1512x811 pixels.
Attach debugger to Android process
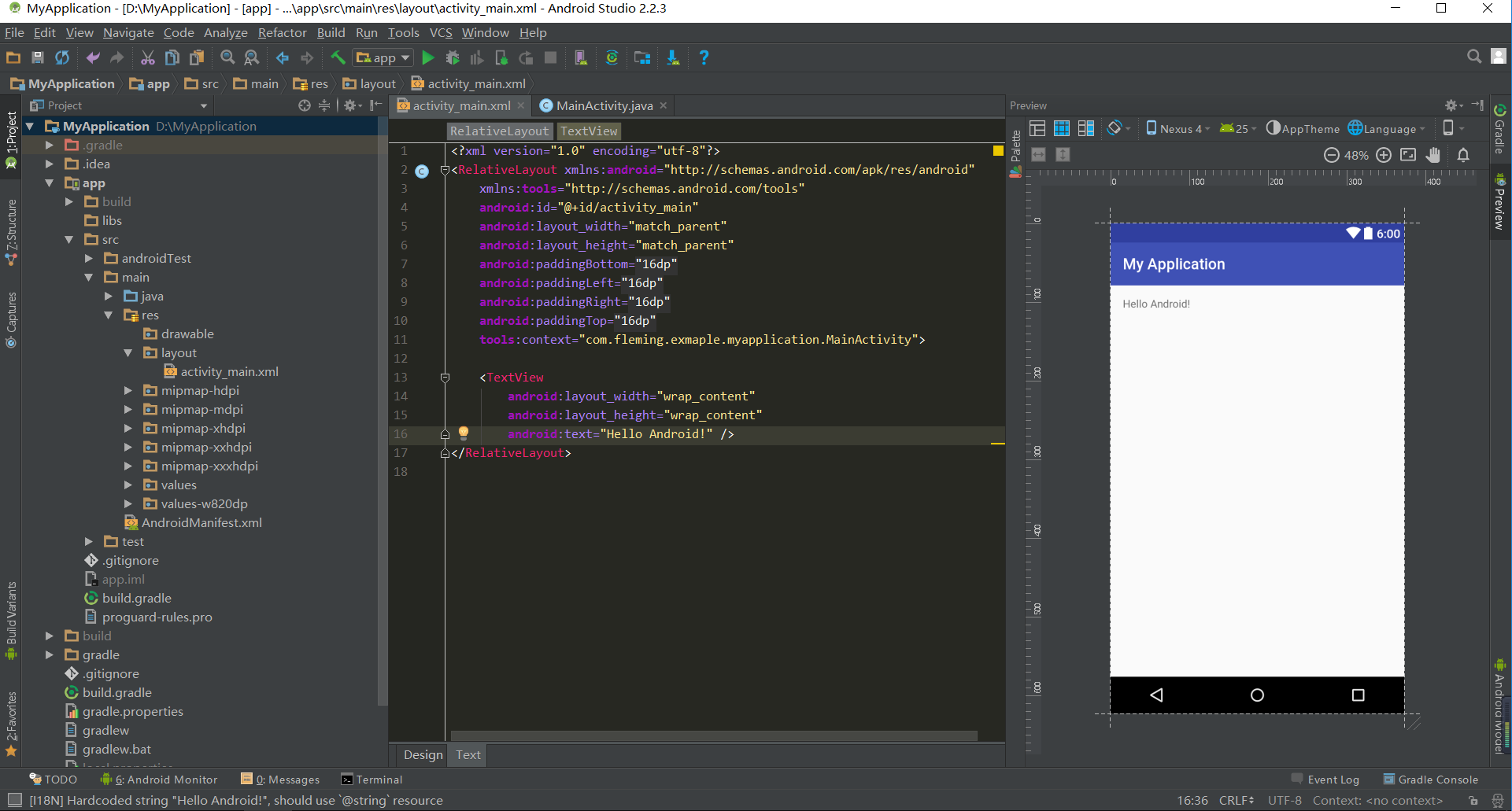coord(501,57)
